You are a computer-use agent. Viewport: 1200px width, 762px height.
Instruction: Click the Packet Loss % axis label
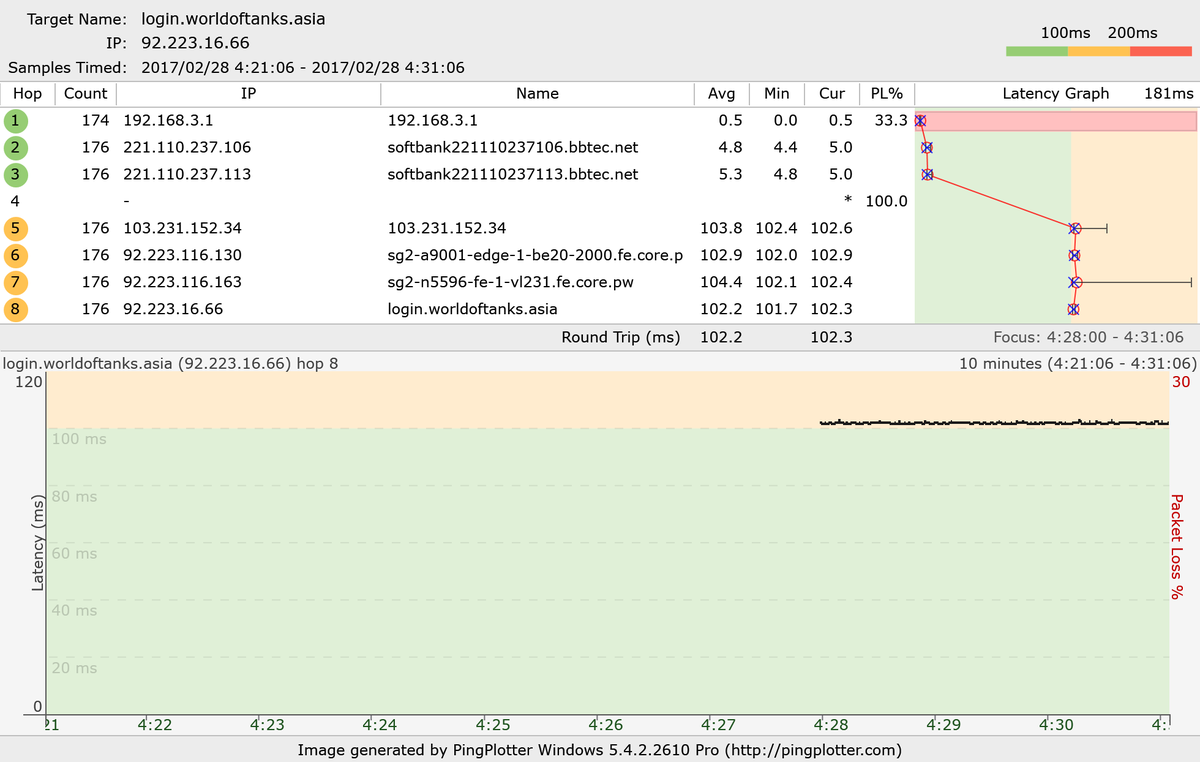point(1179,546)
